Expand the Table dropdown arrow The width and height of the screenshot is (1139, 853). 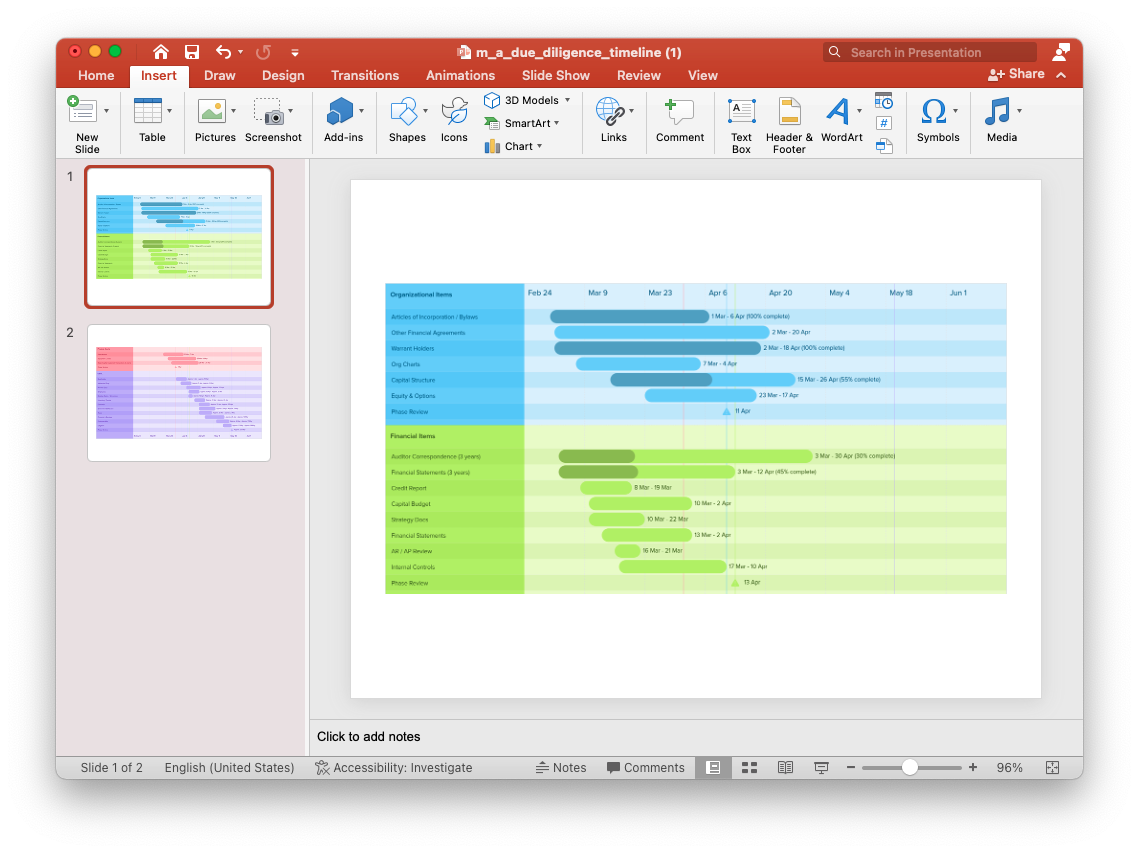tap(169, 111)
